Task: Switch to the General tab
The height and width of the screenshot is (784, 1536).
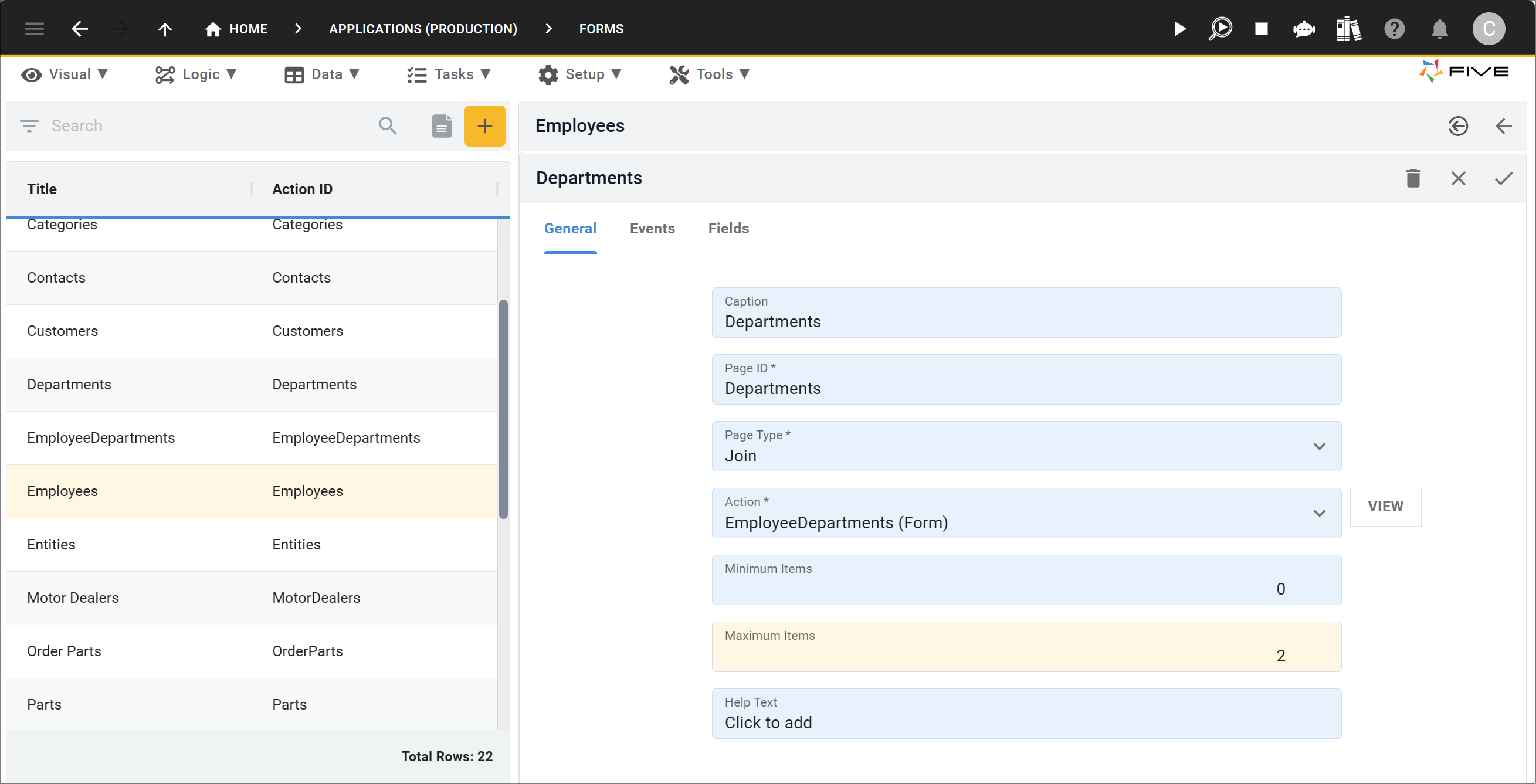Action: pos(570,229)
